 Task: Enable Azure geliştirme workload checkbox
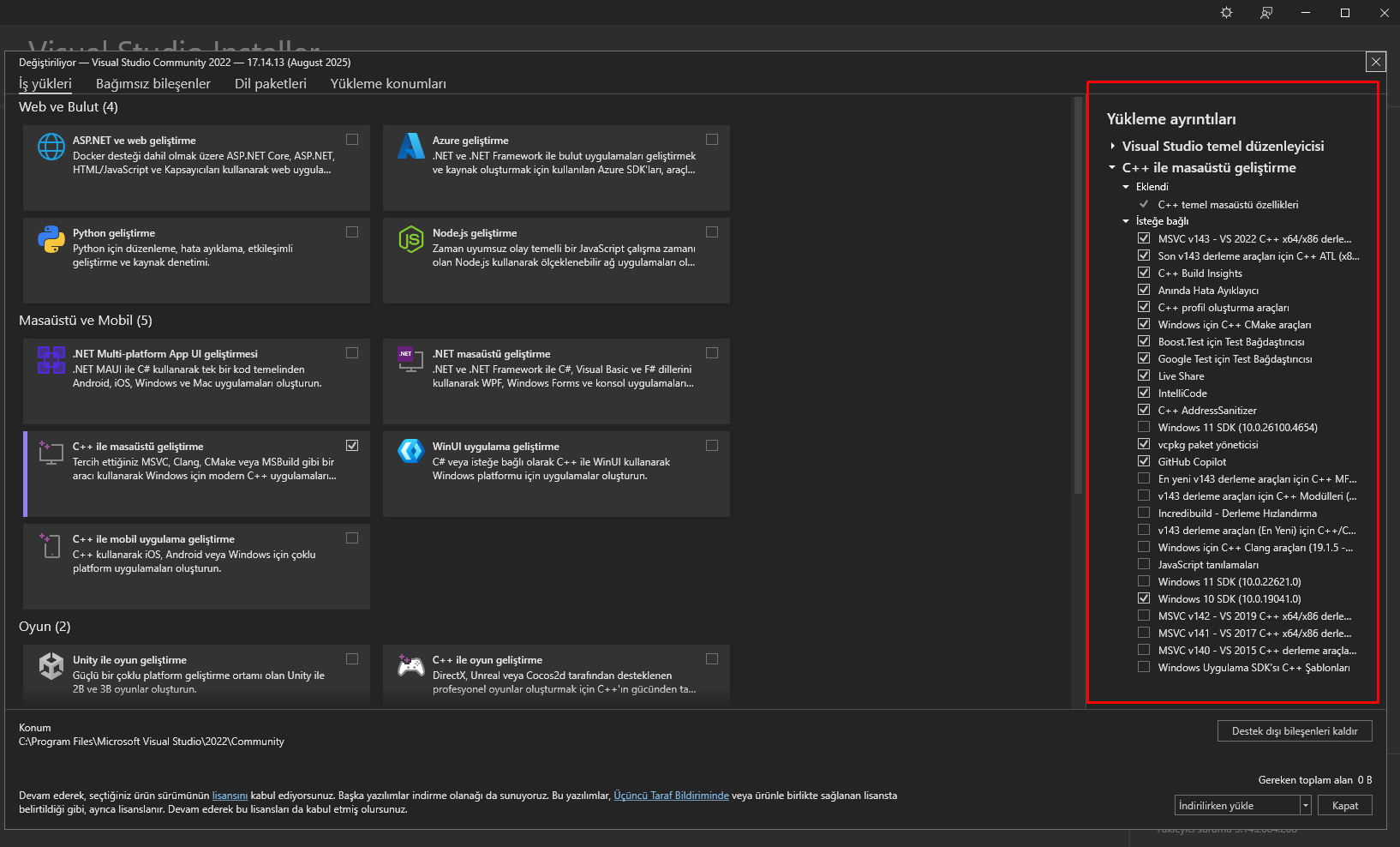pyautogui.click(x=712, y=139)
